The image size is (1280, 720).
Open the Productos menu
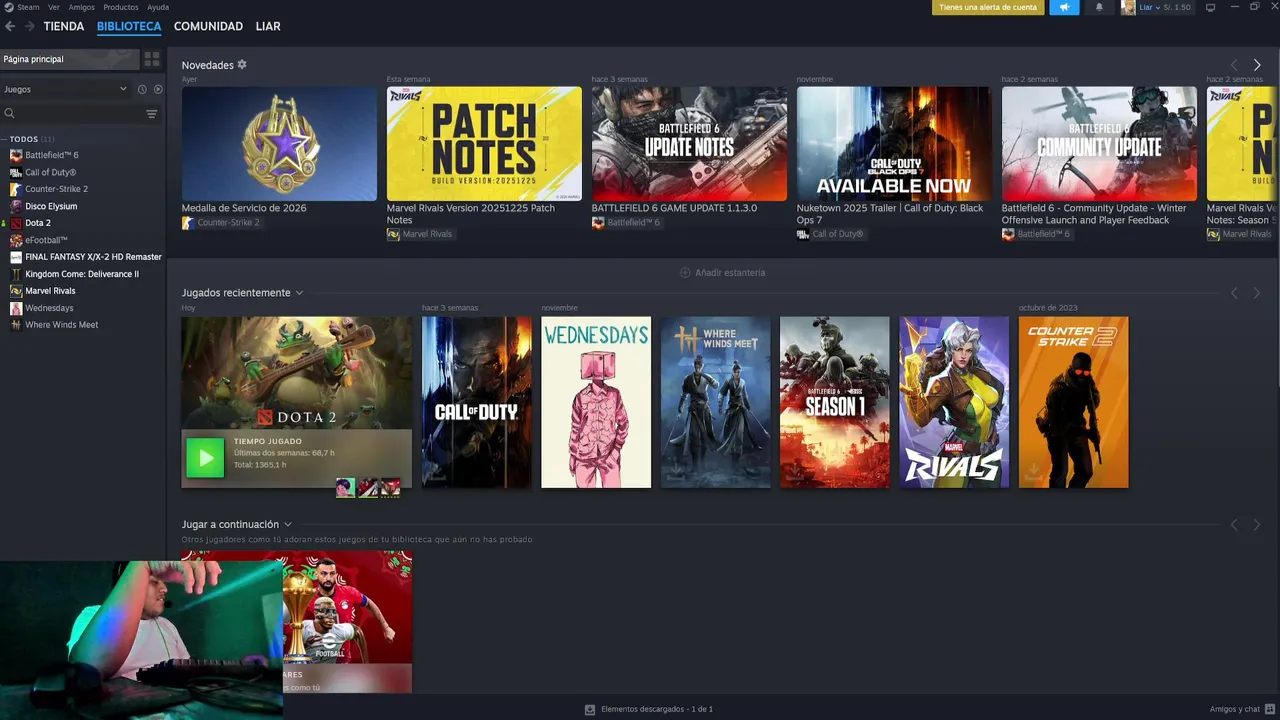121,7
